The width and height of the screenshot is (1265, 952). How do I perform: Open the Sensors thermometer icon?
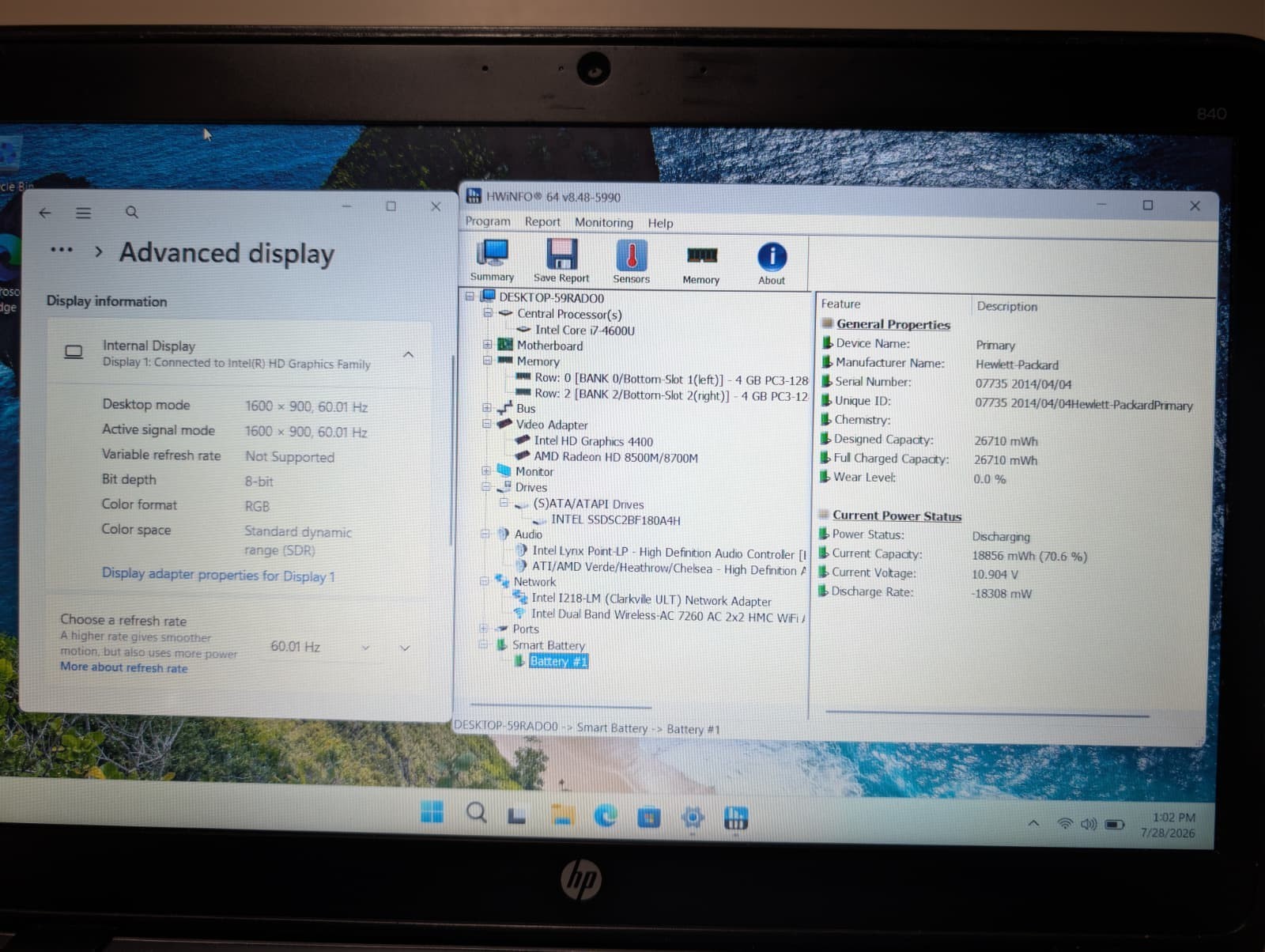pyautogui.click(x=631, y=261)
